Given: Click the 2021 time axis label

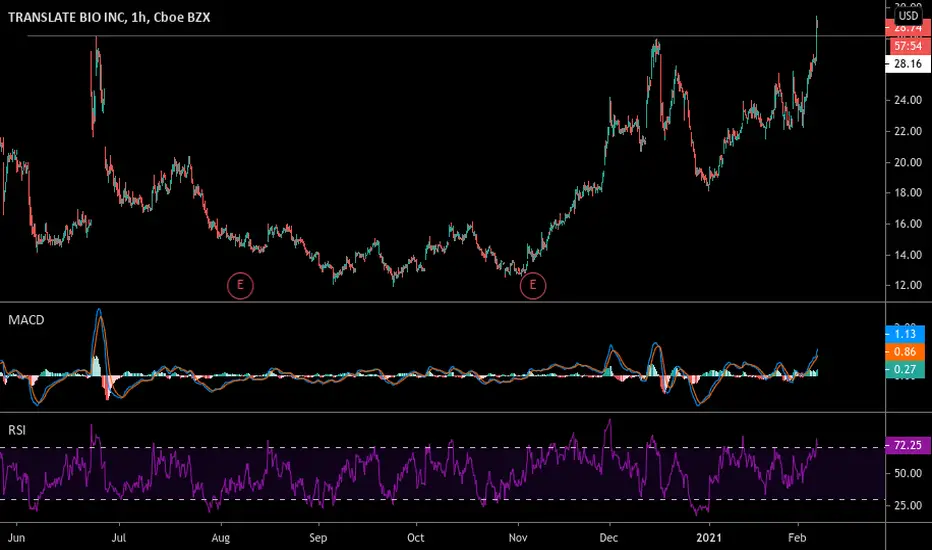Looking at the screenshot, I should [x=709, y=538].
